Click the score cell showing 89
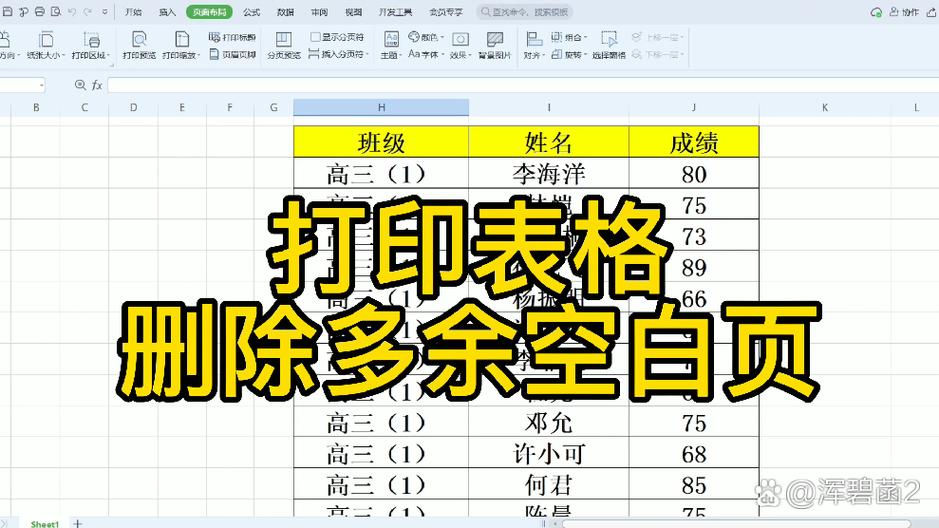939x528 pixels. coord(693,267)
